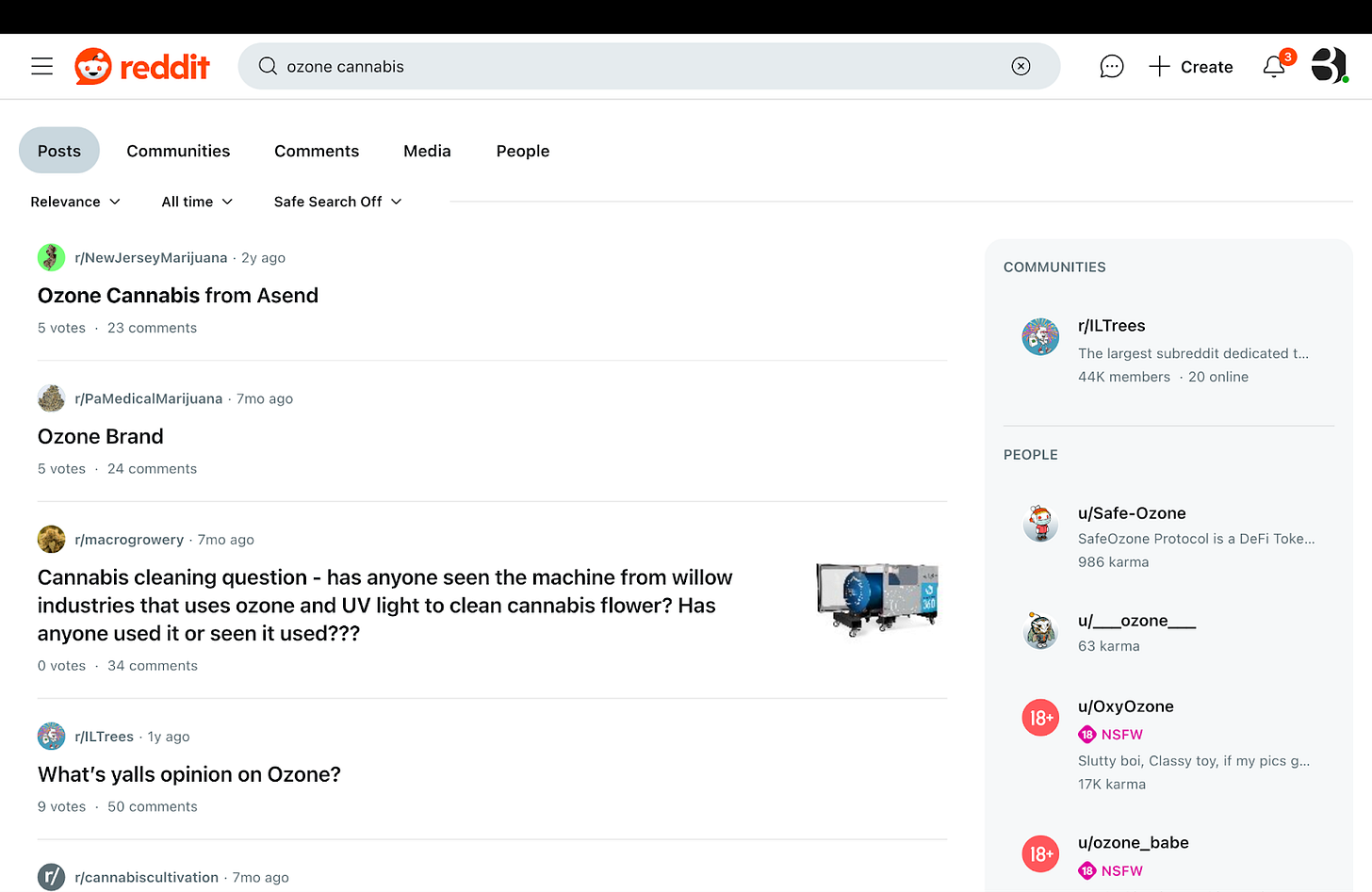1372x892 pixels.
Task: Click the 23 comments text
Action: click(152, 328)
